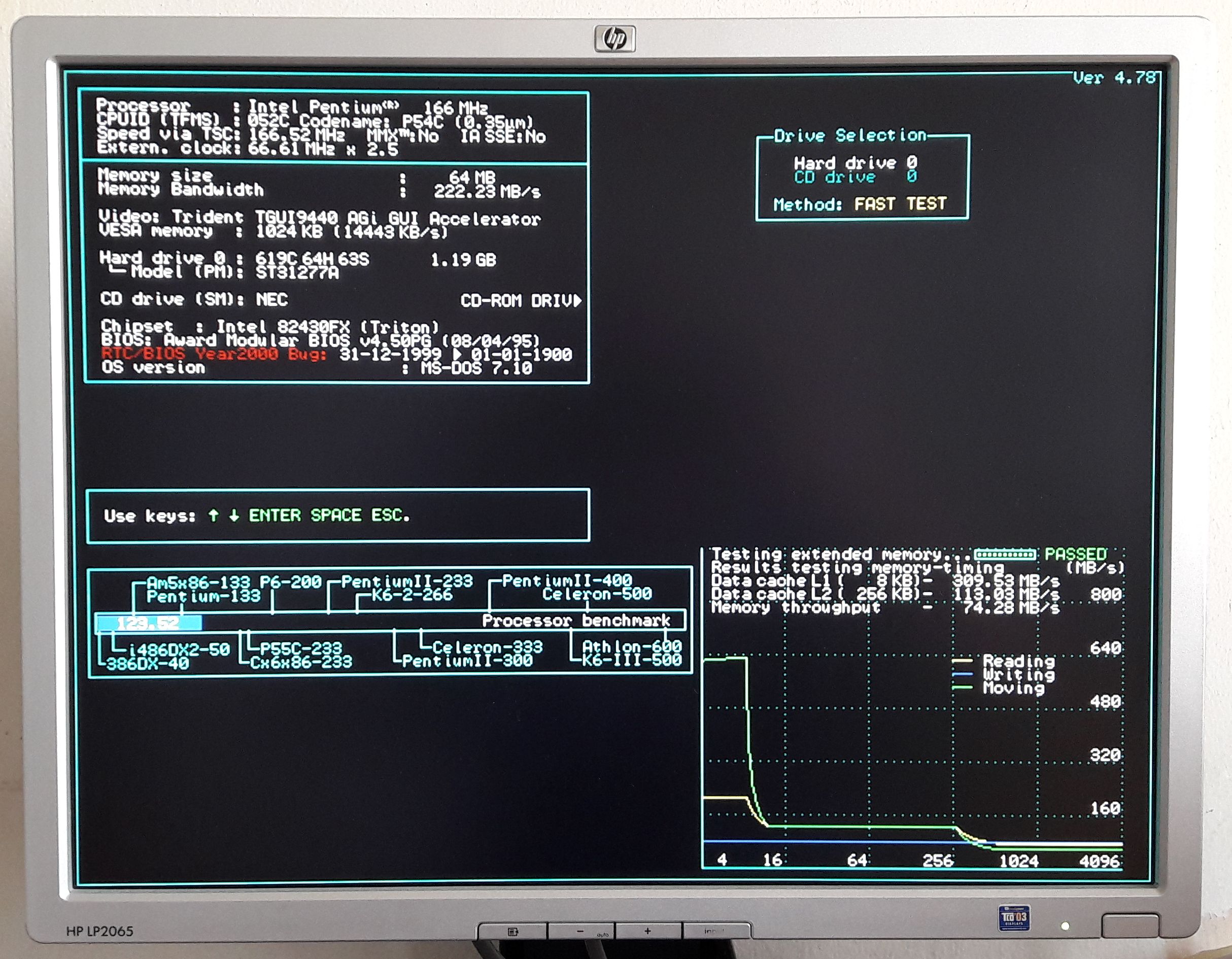This screenshot has height=959, width=1232.
Task: Click 'Intel 82430FX (Triton)' chipset text
Action: point(328,327)
